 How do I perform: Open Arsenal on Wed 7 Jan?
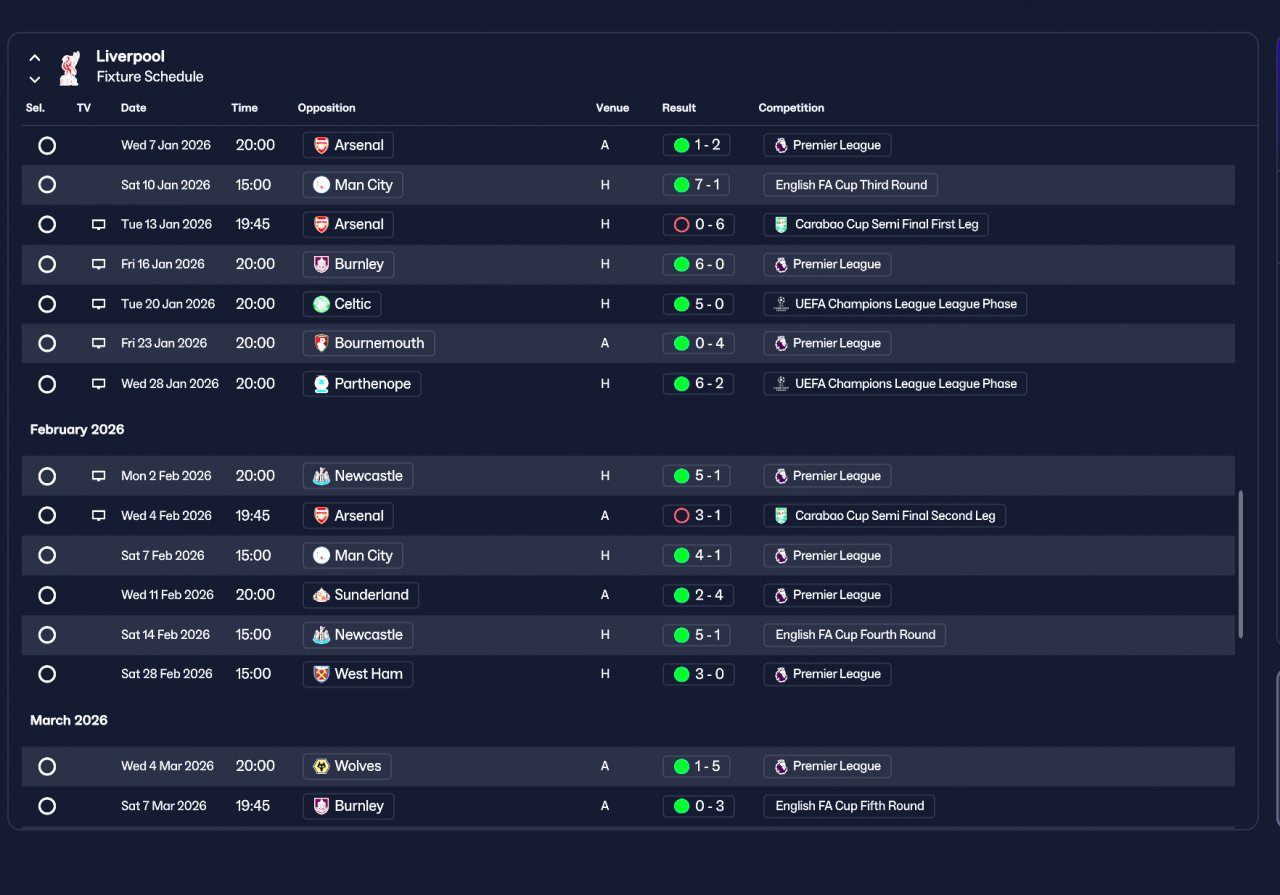coord(348,145)
